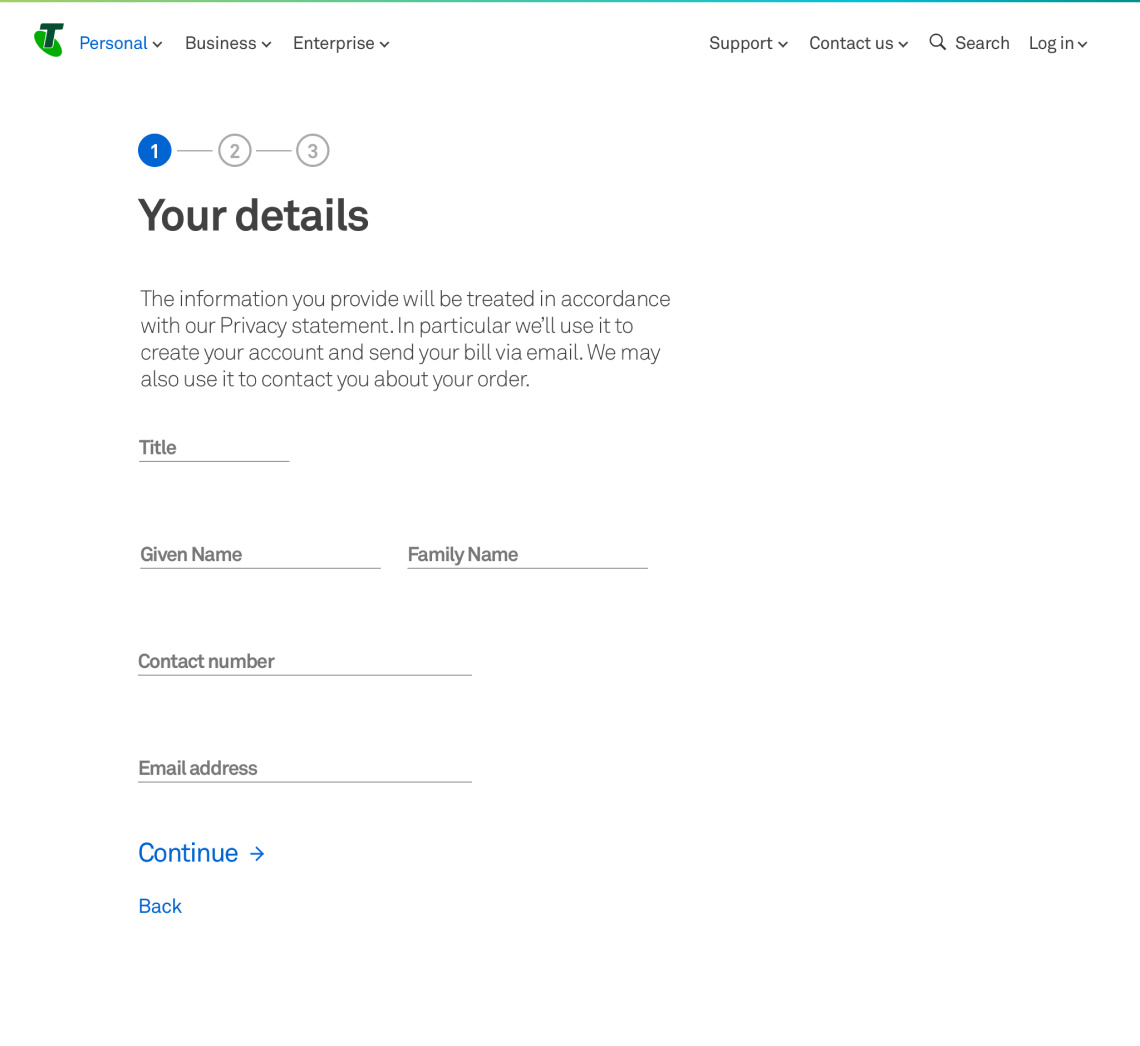This screenshot has width=1140, height=1046.
Task: Open the Support menu
Action: [x=741, y=43]
